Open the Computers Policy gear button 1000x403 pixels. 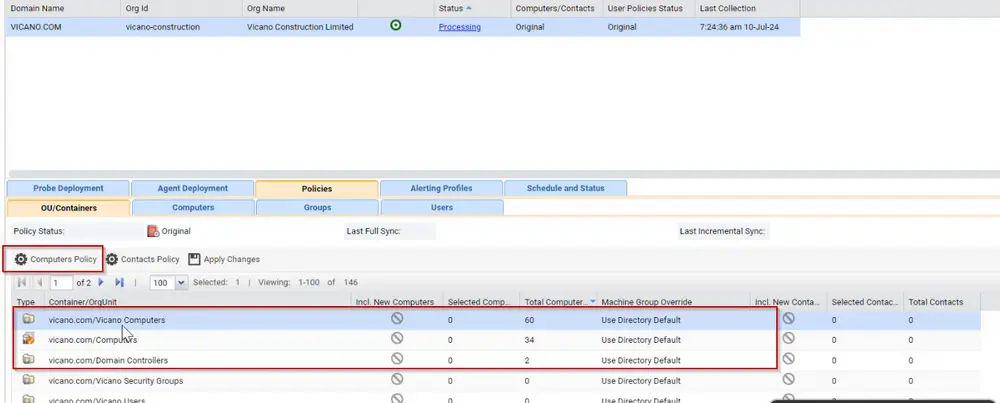pos(56,260)
